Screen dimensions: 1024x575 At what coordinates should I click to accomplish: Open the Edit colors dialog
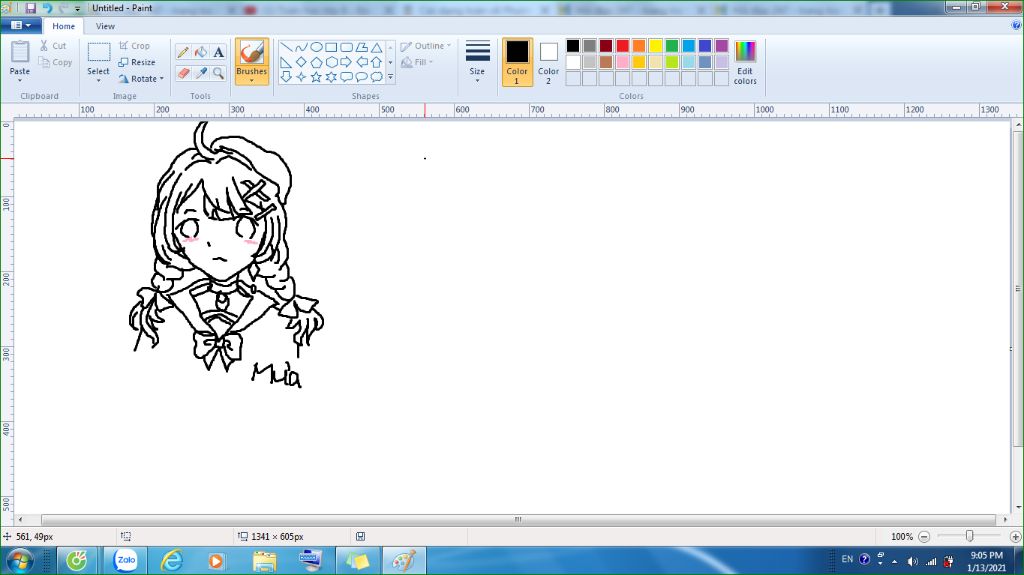tap(745, 62)
